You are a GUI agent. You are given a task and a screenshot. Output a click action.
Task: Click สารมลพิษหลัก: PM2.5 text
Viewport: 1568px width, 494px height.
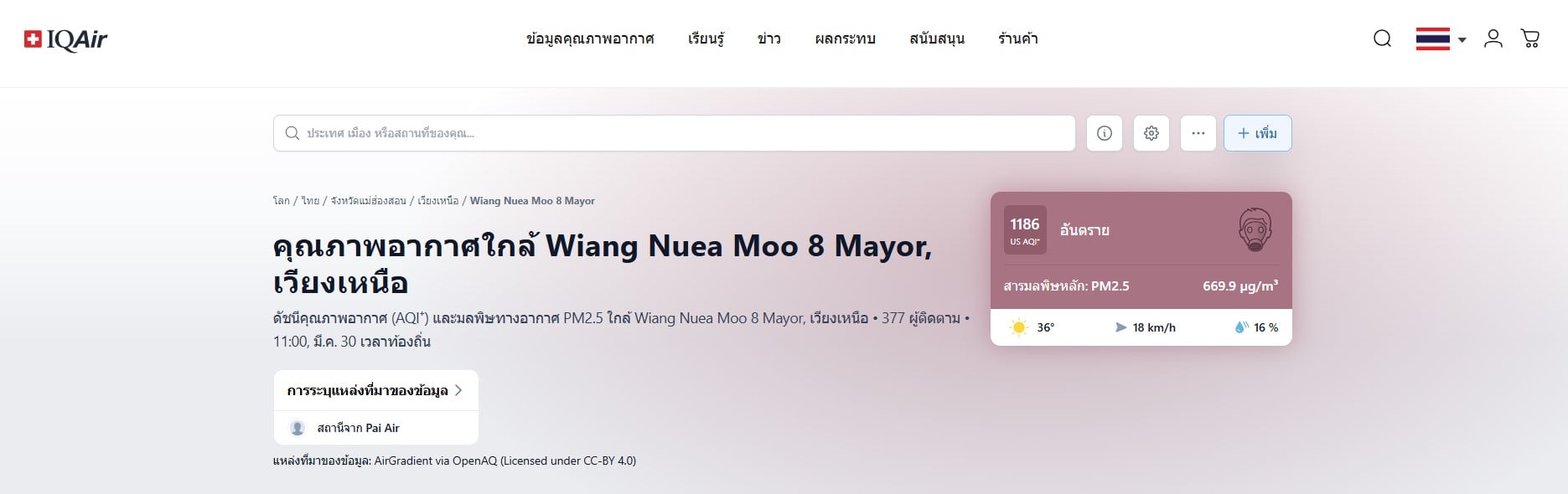[x=1066, y=286]
